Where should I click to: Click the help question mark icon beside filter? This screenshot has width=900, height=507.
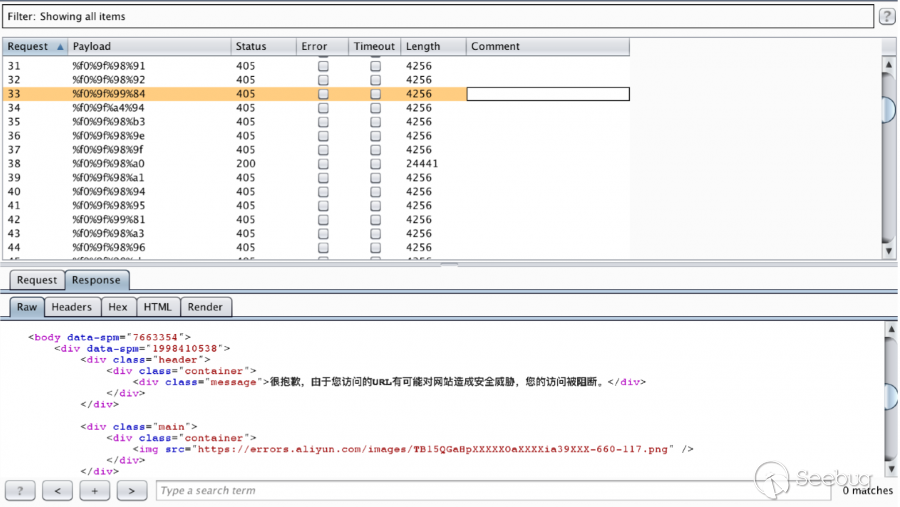pyautogui.click(x=886, y=16)
